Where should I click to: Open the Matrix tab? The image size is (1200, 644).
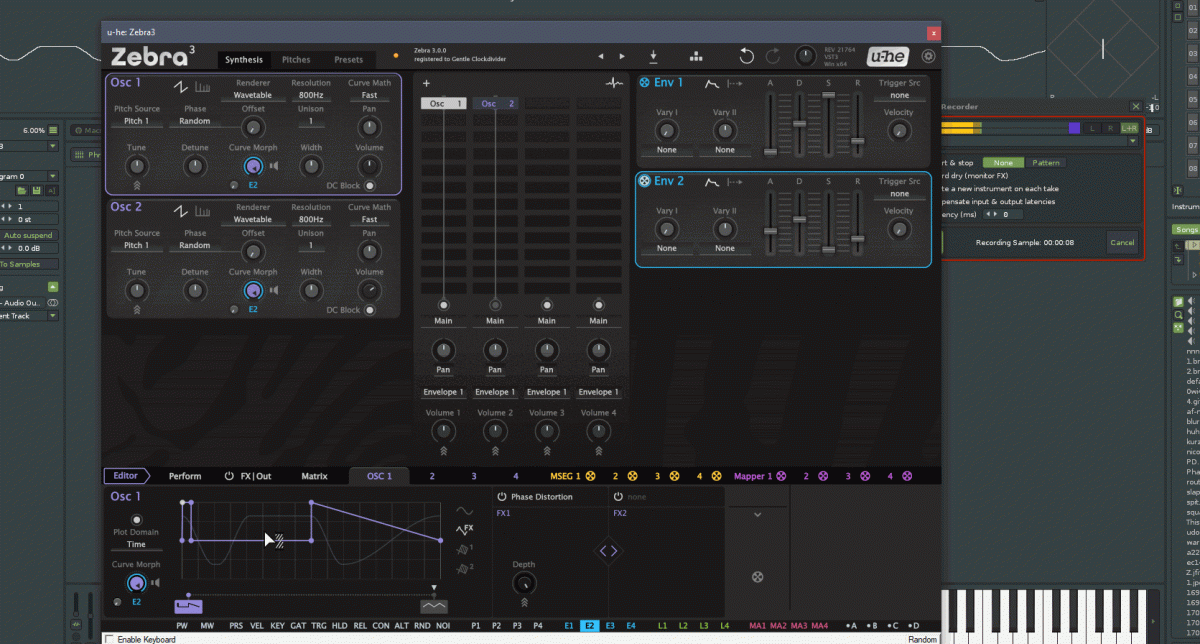(314, 476)
